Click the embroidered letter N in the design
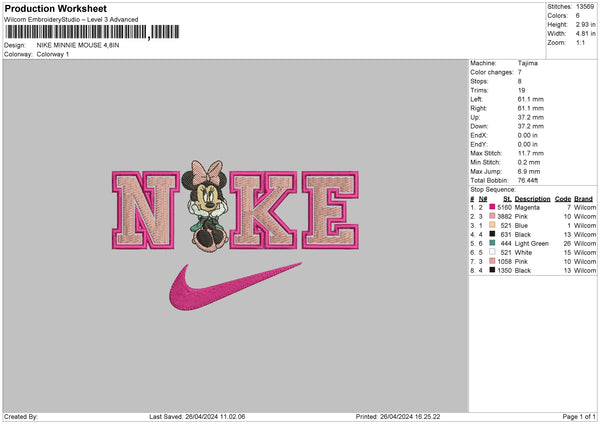Screen dimensions: 600x424 [x=146, y=210]
